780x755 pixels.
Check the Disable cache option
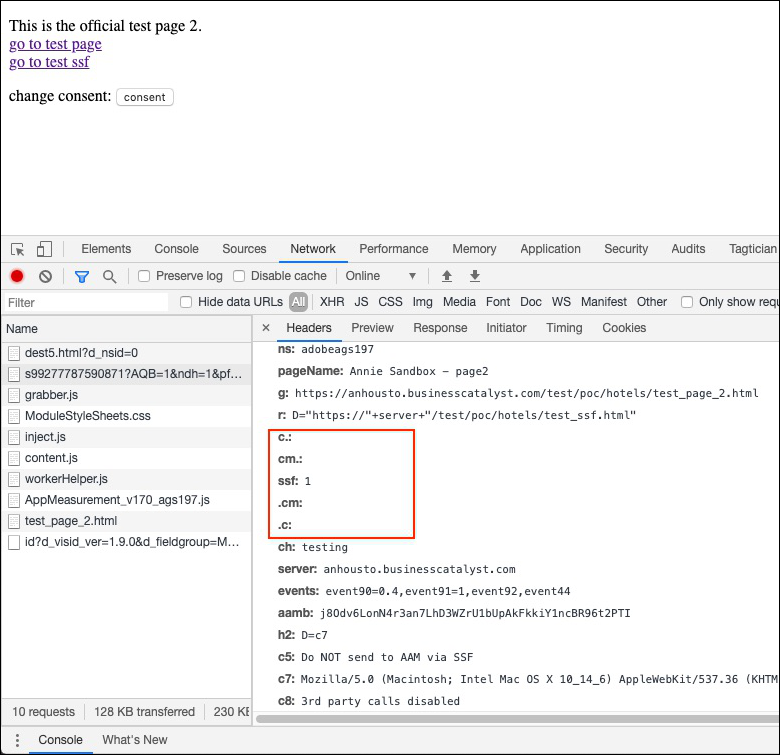pos(239,276)
